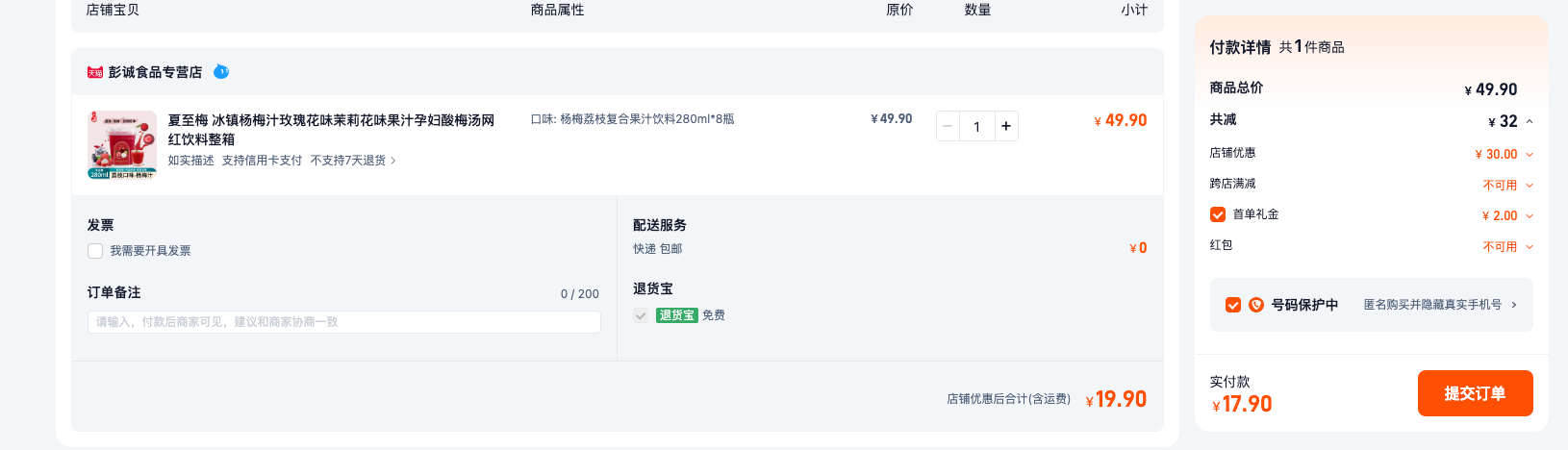Open the 彭诚食品专营店 store link
The image size is (1568, 450).
[155, 72]
